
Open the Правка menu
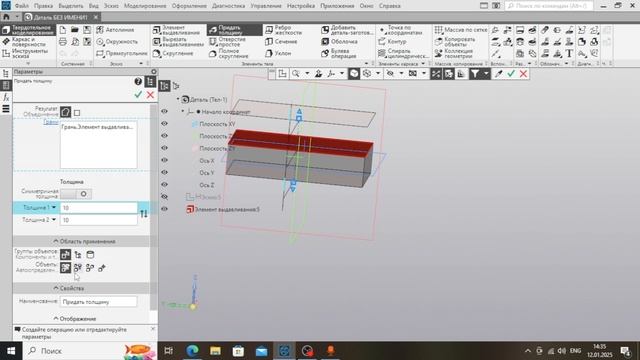(43, 6)
